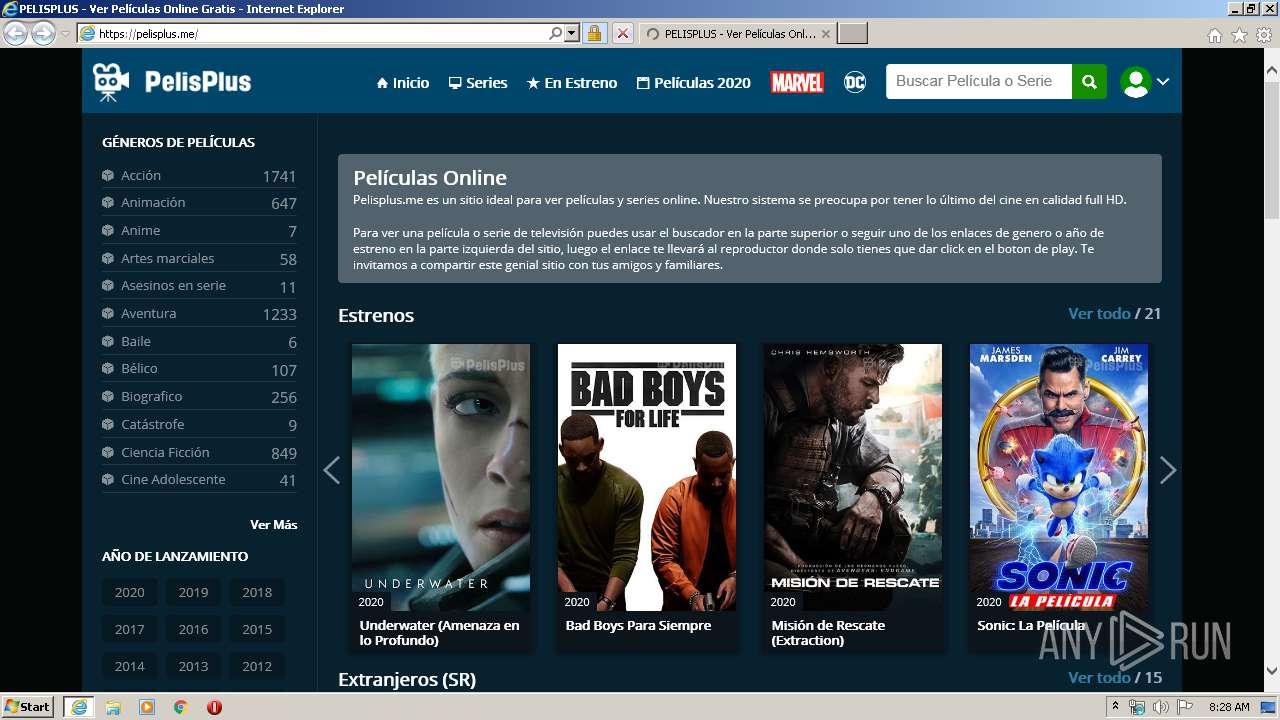Show hidden system tray icons
This screenshot has height=720, width=1280.
(1116, 707)
